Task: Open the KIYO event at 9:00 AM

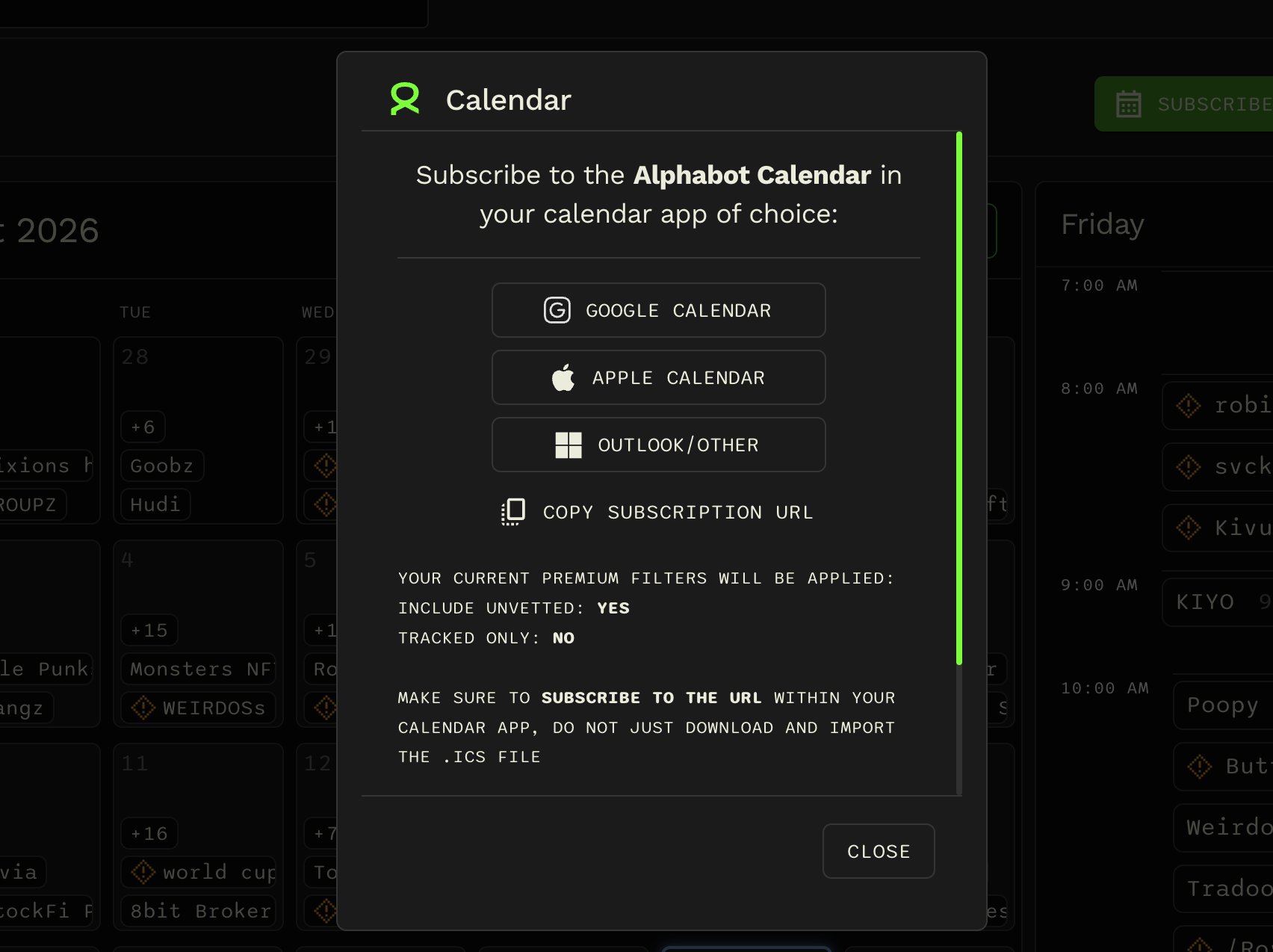Action: coord(1218,602)
